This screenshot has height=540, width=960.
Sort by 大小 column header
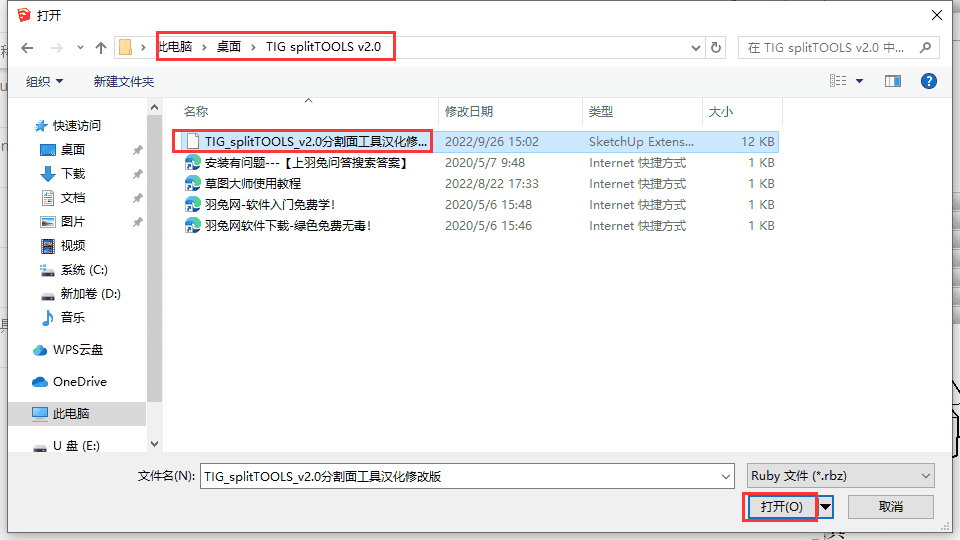(721, 111)
